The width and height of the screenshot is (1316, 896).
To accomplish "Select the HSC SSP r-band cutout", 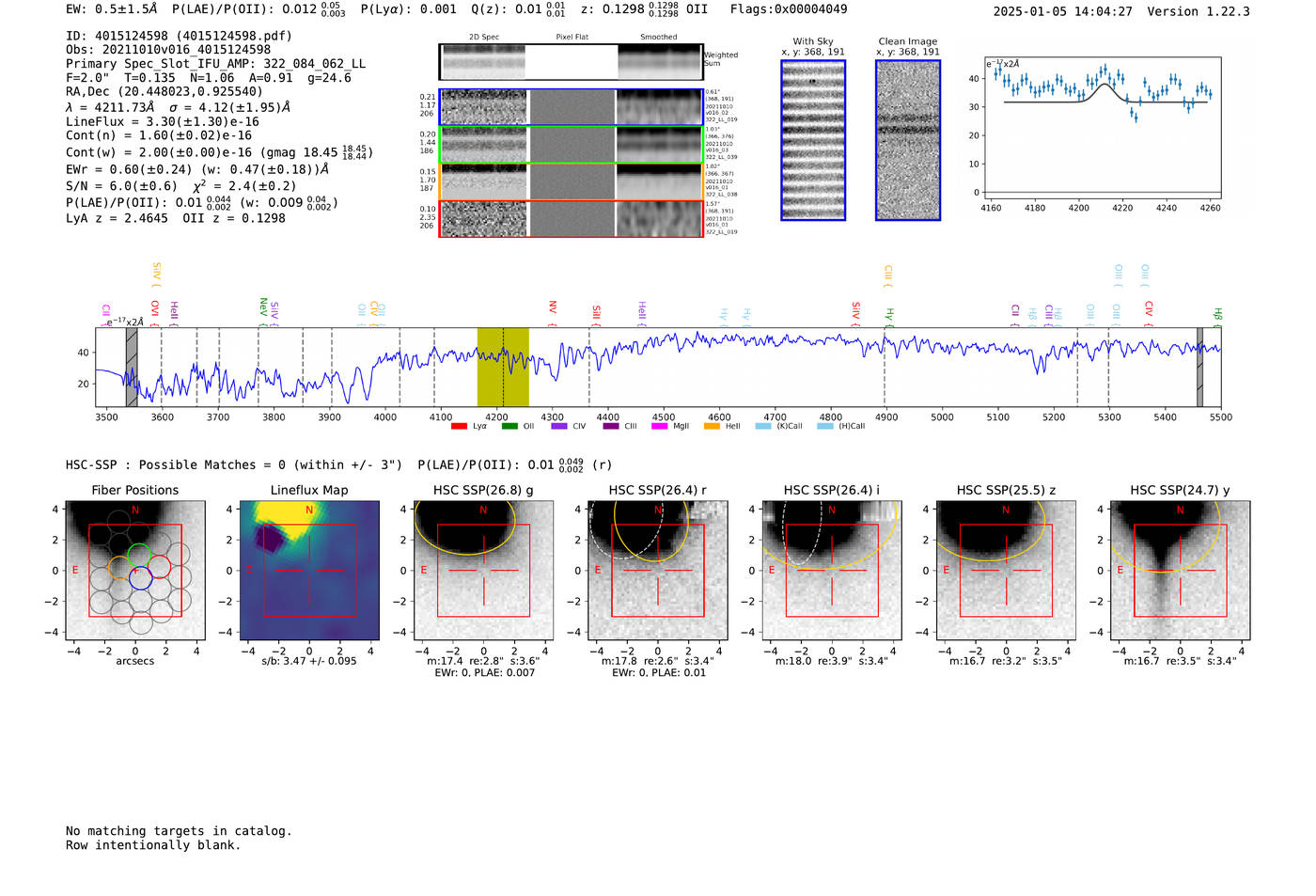I will click(x=658, y=571).
